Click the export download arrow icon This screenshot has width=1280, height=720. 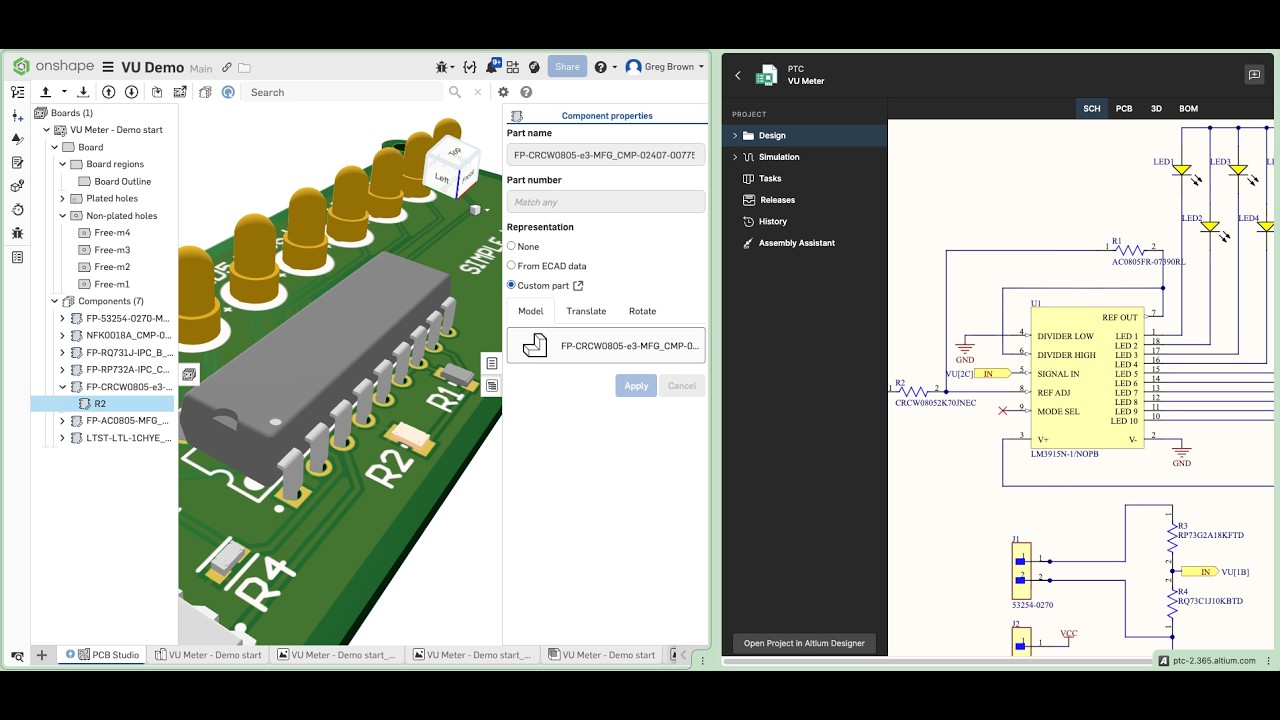pos(83,92)
